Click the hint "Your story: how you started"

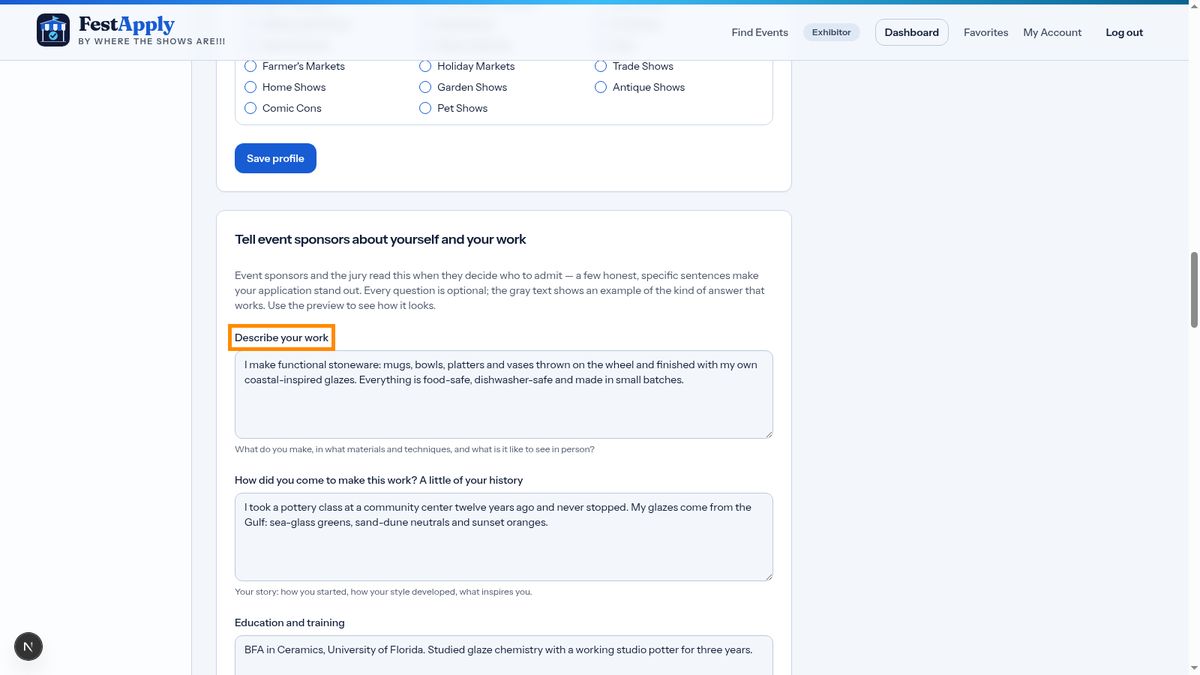point(383,592)
